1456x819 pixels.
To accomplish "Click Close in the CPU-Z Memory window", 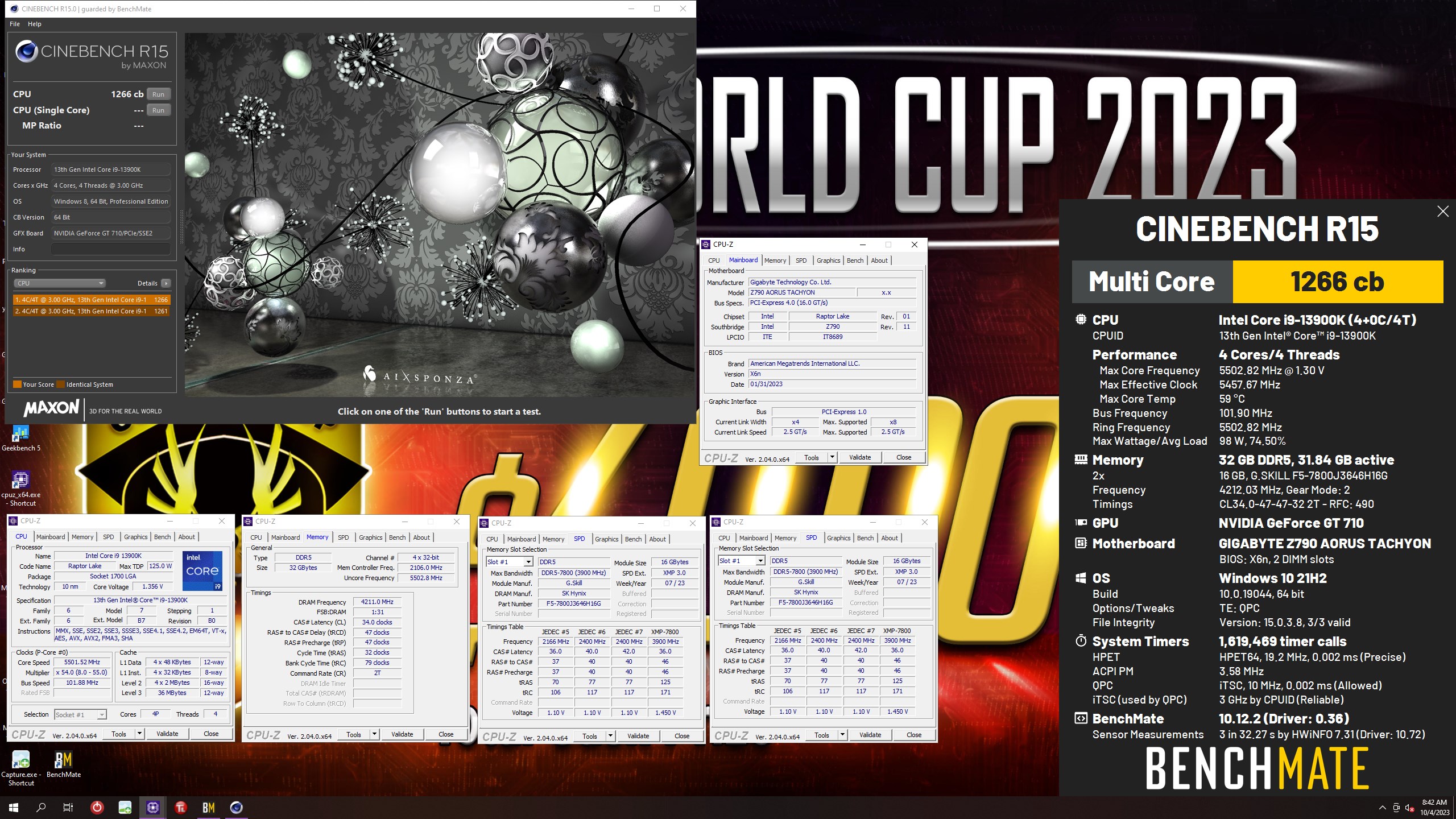I will point(446,734).
